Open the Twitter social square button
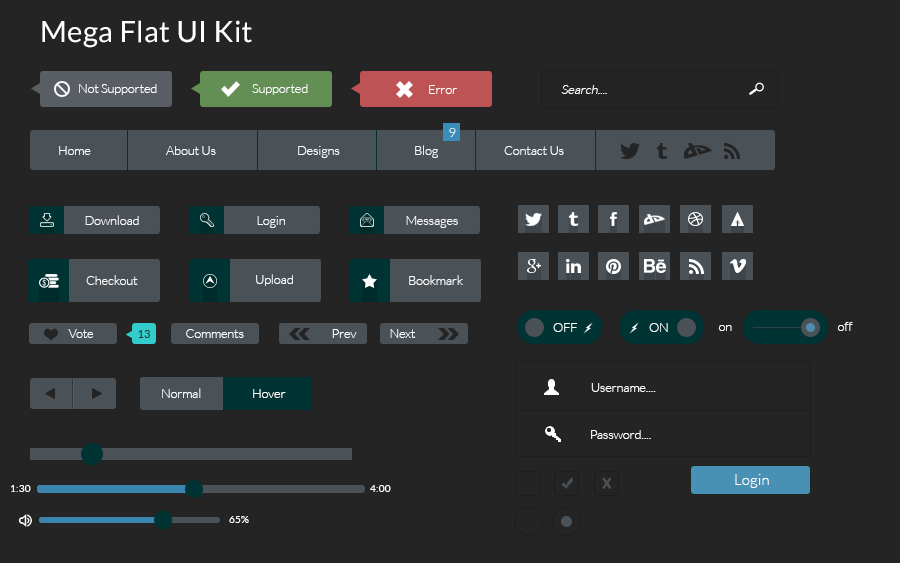The width and height of the screenshot is (900, 563). 533,219
